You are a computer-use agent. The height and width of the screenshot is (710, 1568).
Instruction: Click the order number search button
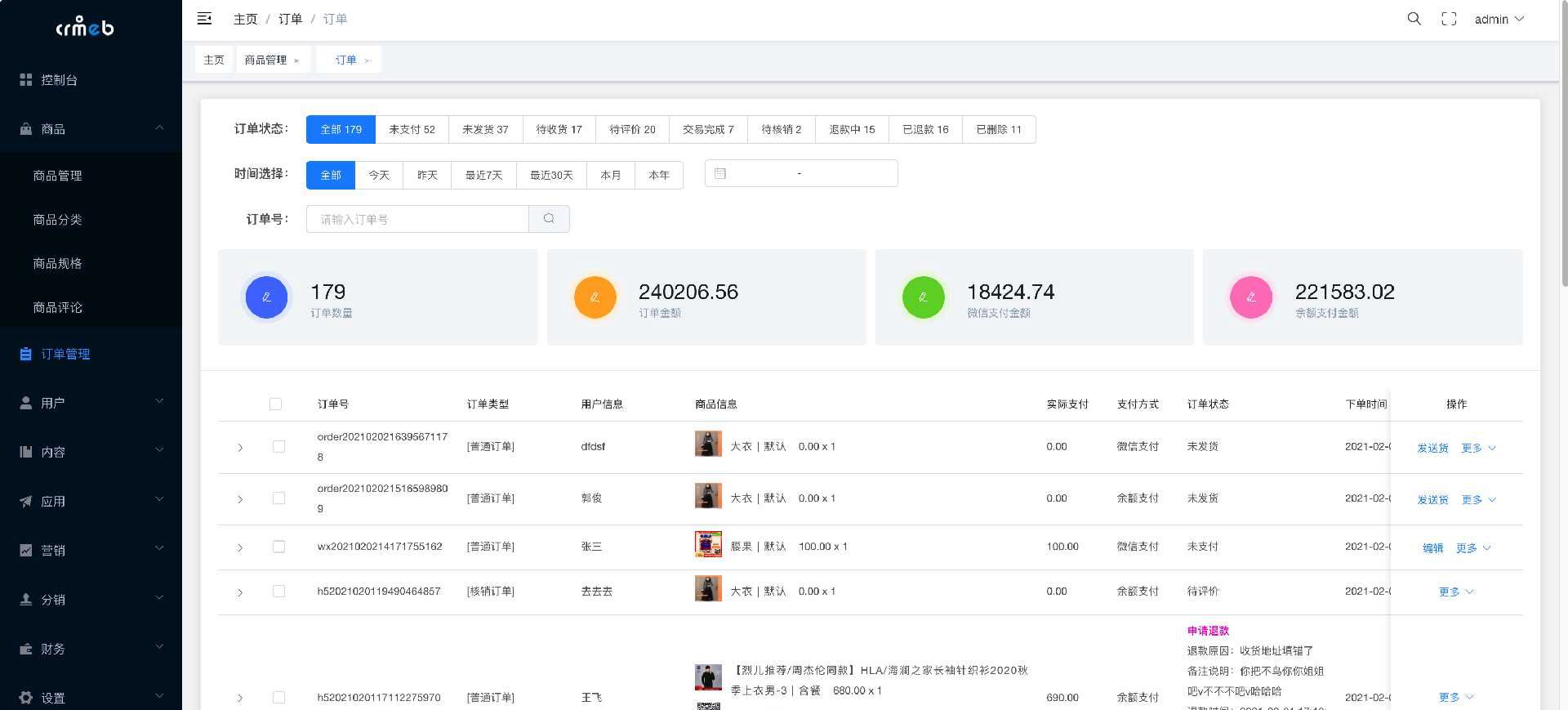coord(549,219)
